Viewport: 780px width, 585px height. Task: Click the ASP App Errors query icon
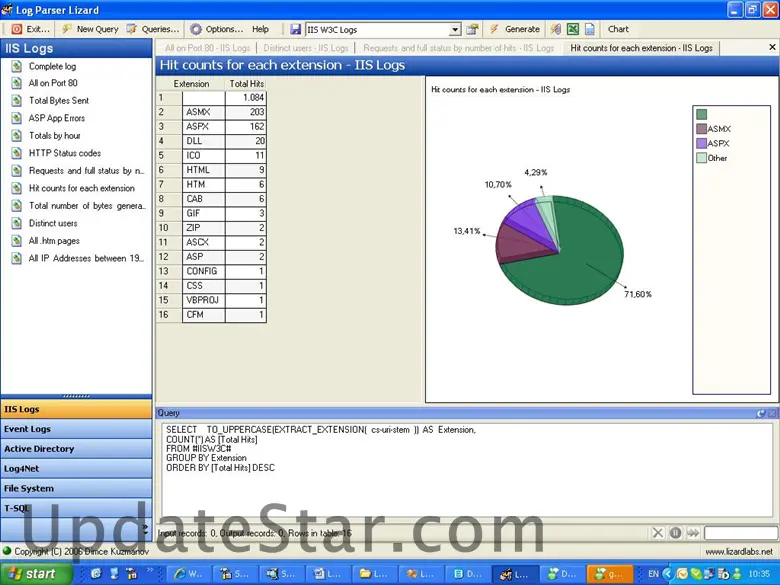click(x=16, y=118)
